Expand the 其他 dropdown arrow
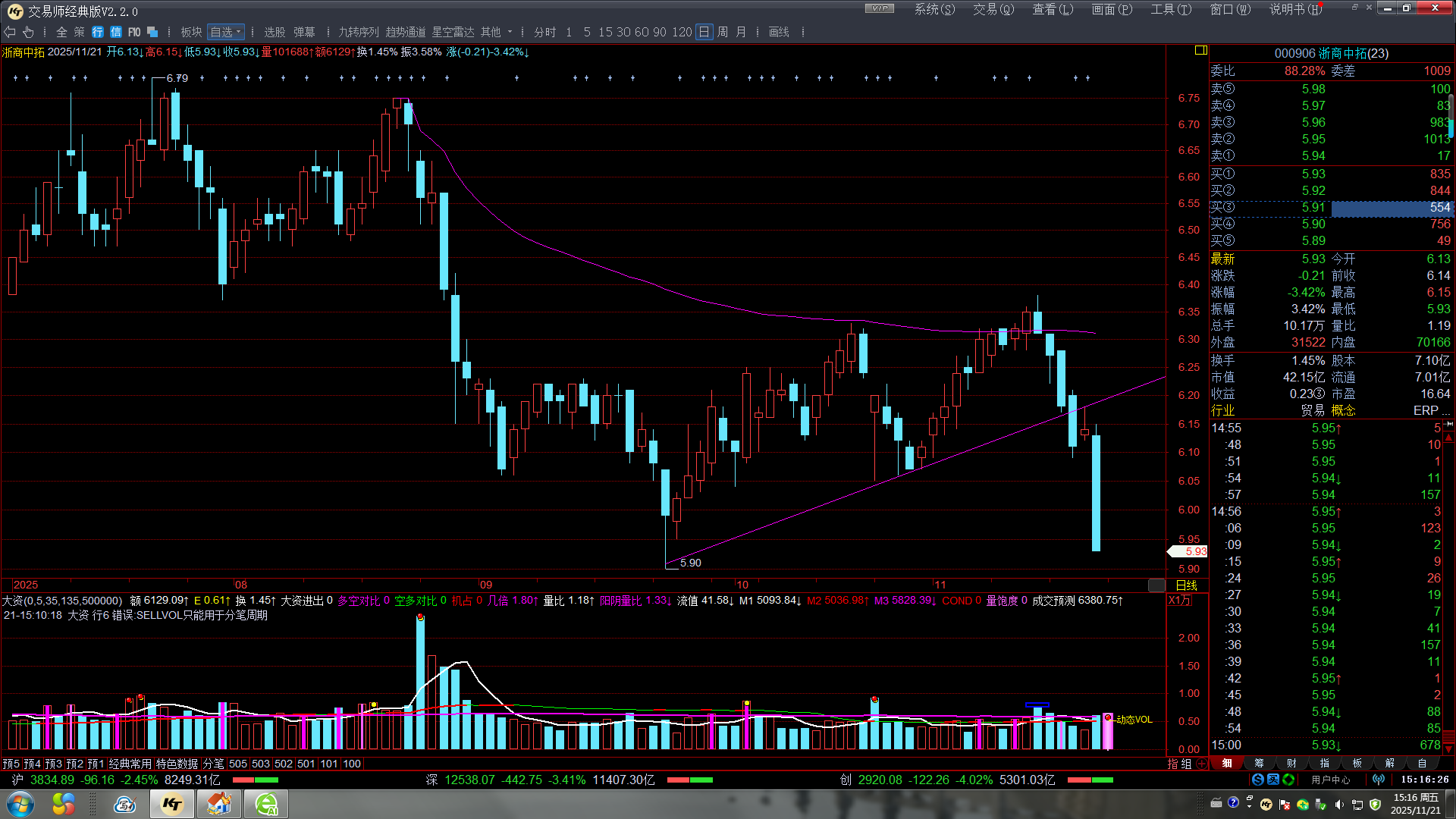Image resolution: width=1456 pixels, height=819 pixels. coord(510,32)
